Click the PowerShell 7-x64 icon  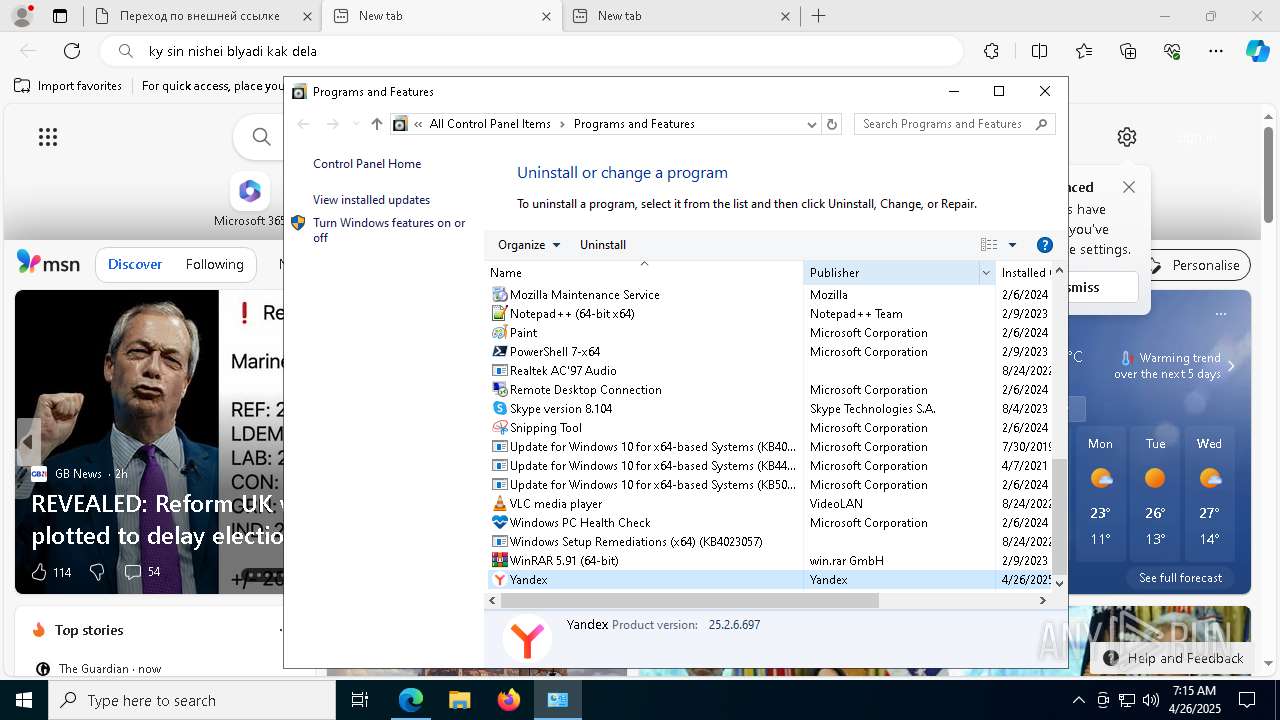[x=500, y=352]
